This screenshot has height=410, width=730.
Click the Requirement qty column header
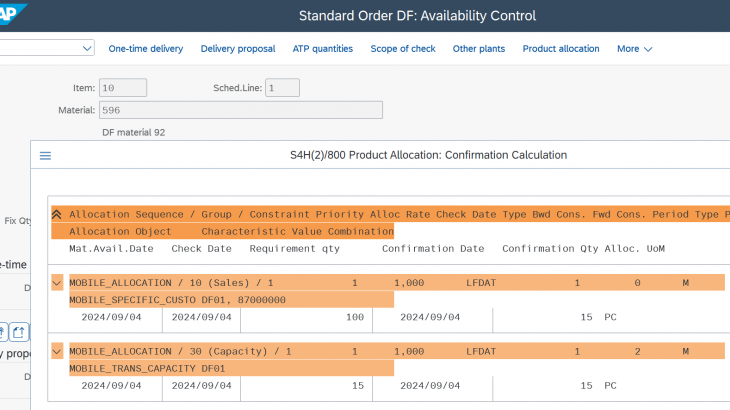(294, 249)
